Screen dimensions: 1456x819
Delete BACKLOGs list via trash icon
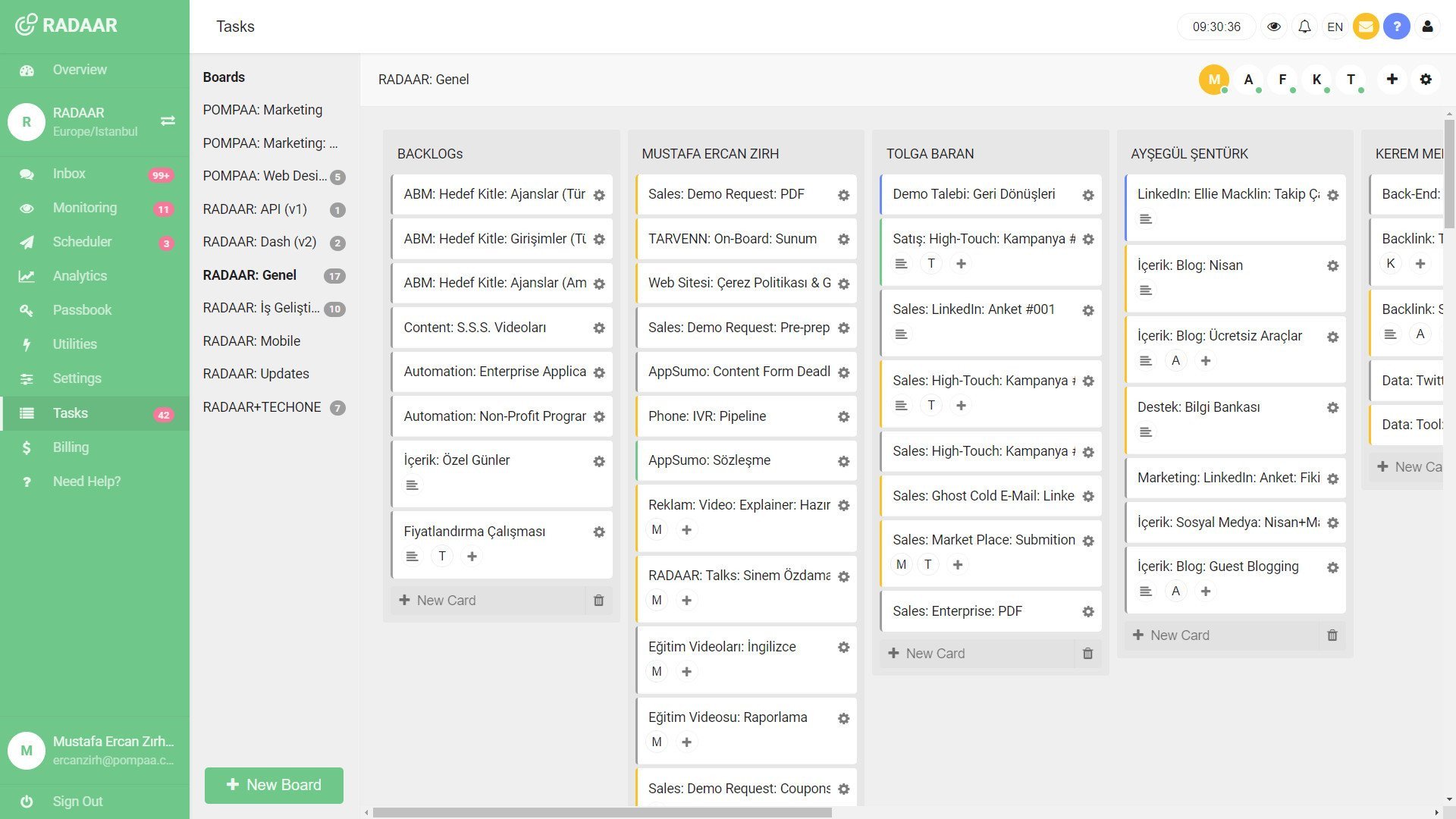598,601
